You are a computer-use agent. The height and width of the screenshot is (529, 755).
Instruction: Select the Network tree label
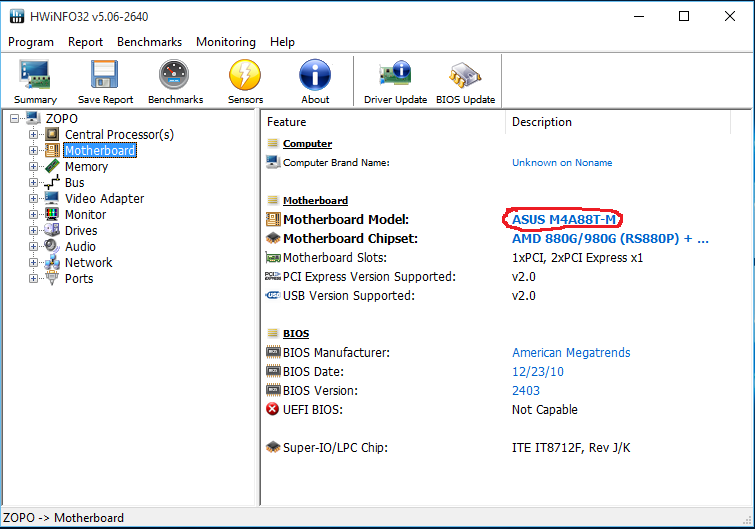click(x=89, y=262)
